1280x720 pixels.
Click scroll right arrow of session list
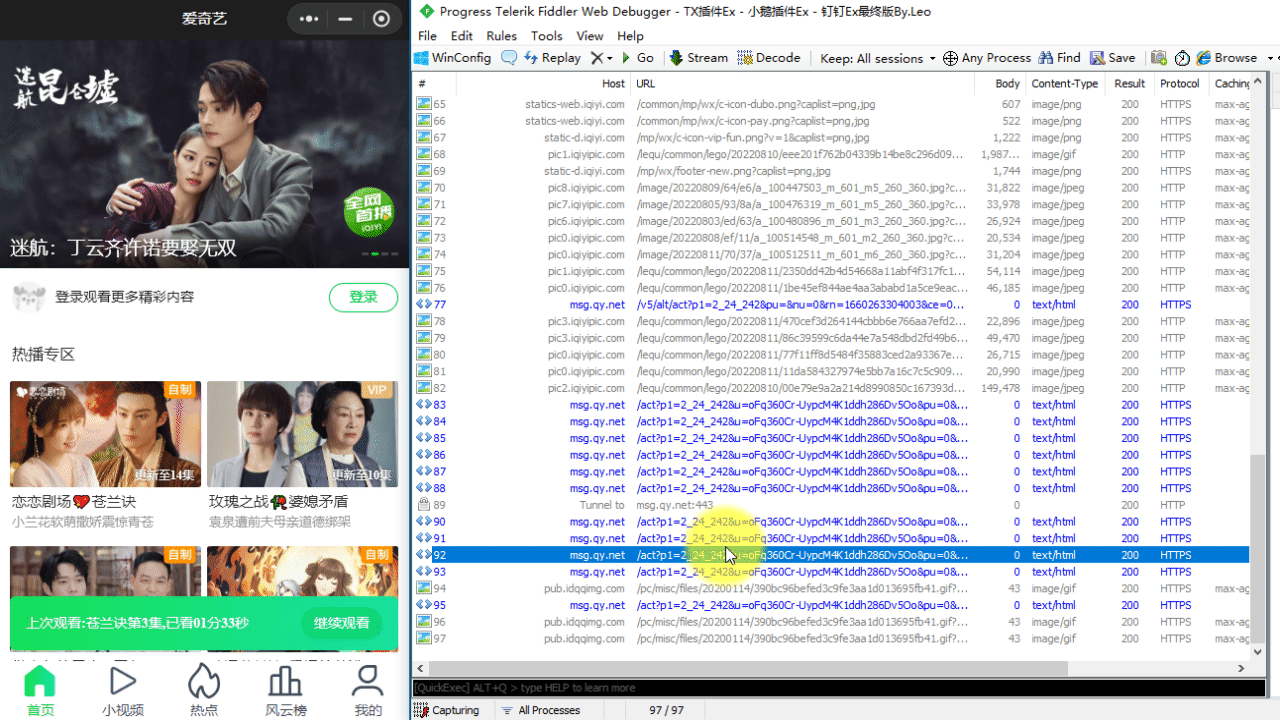[1242, 668]
